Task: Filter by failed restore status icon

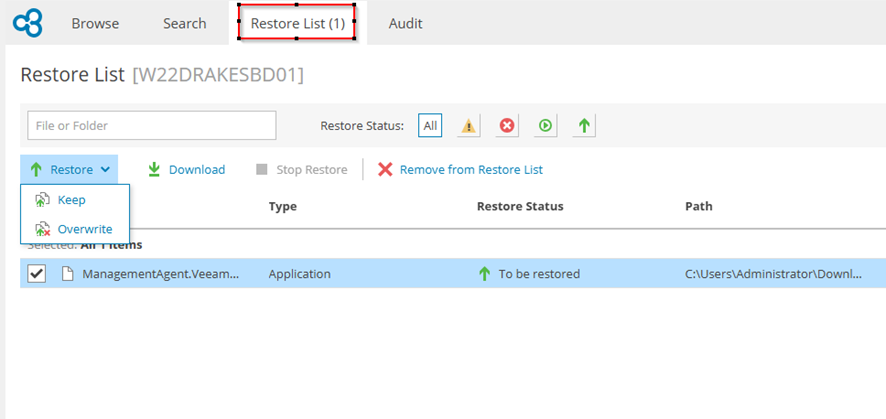Action: 507,126
